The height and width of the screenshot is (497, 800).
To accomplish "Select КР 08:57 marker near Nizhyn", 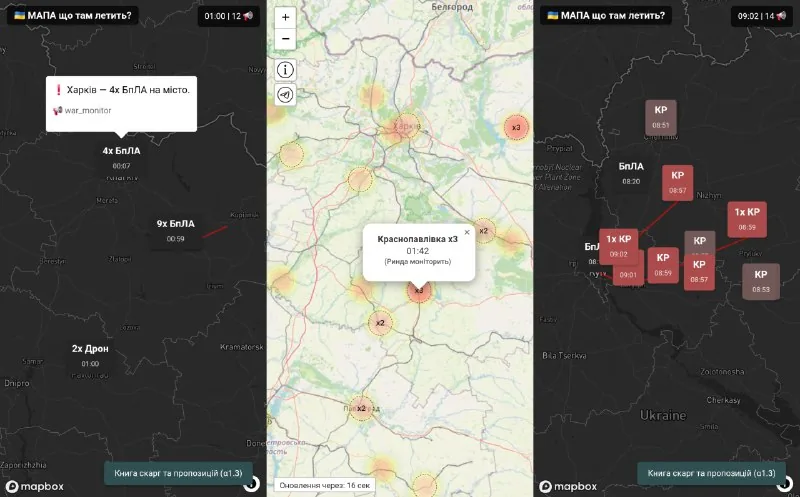I will click(678, 183).
